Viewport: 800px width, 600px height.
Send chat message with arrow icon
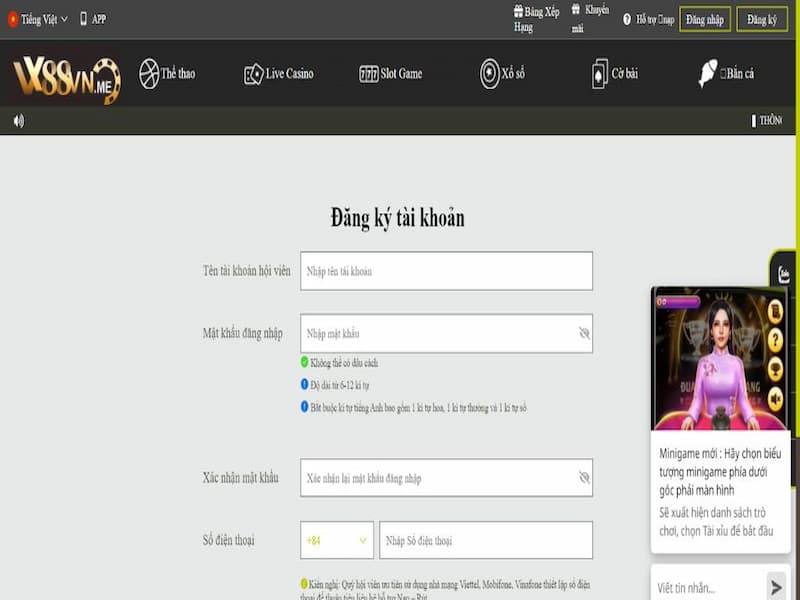(x=775, y=586)
